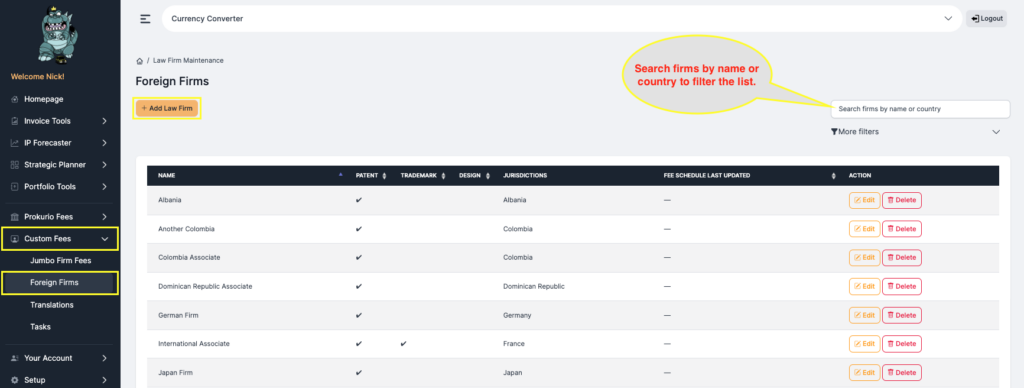Image resolution: width=1024 pixels, height=388 pixels.
Task: Click the More filters funnel icon
Action: tap(834, 132)
